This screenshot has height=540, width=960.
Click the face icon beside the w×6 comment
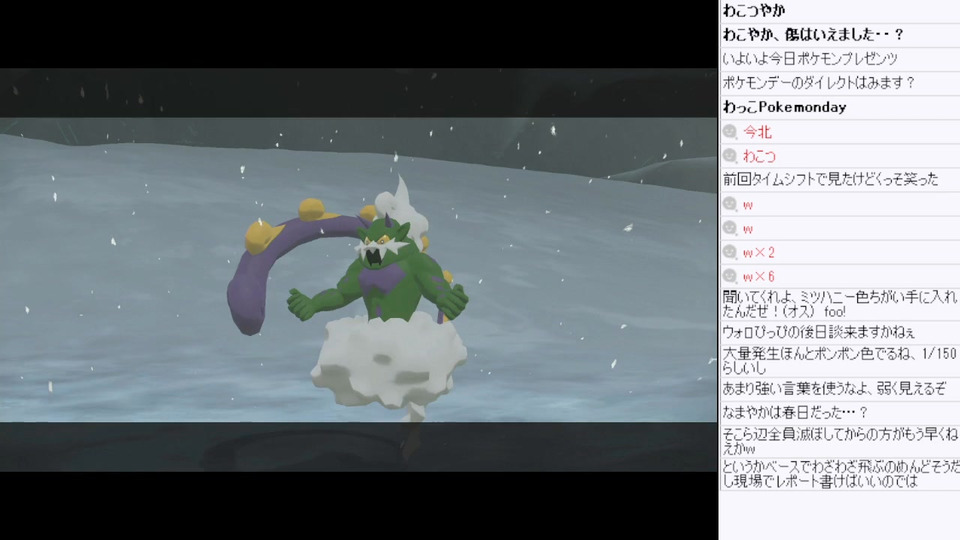click(729, 276)
